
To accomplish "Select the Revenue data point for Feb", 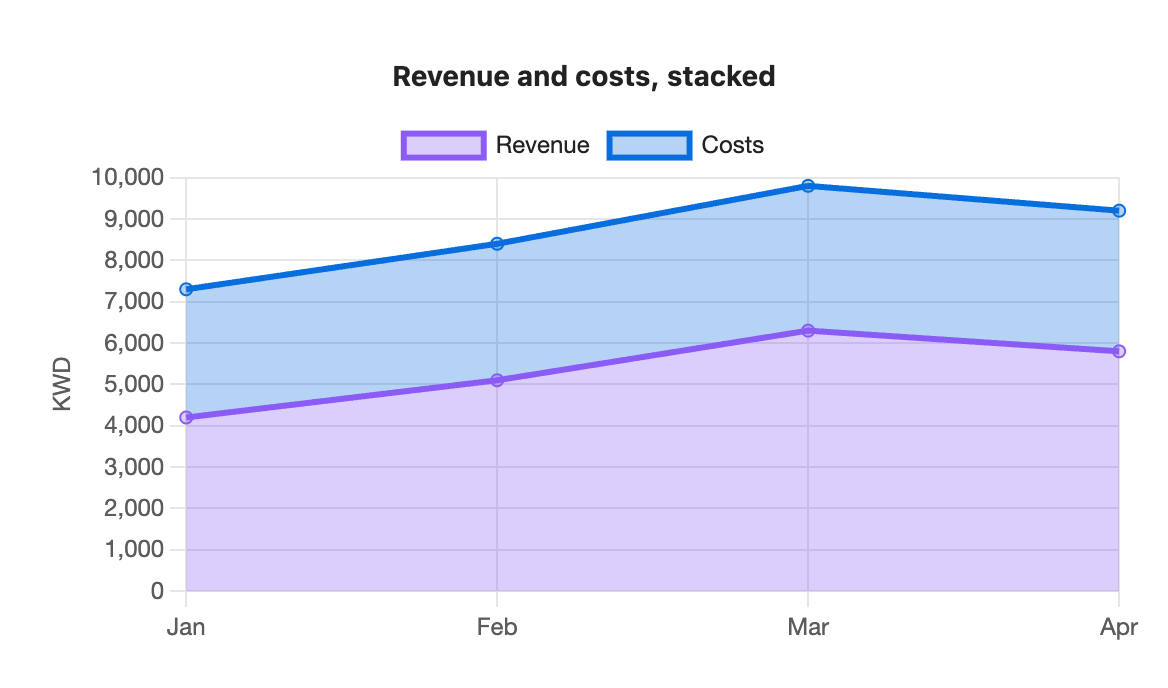I will (x=497, y=380).
